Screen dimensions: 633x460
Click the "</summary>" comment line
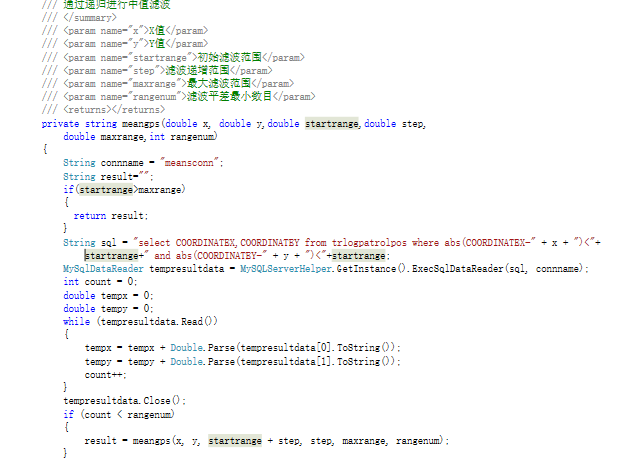tap(79, 17)
